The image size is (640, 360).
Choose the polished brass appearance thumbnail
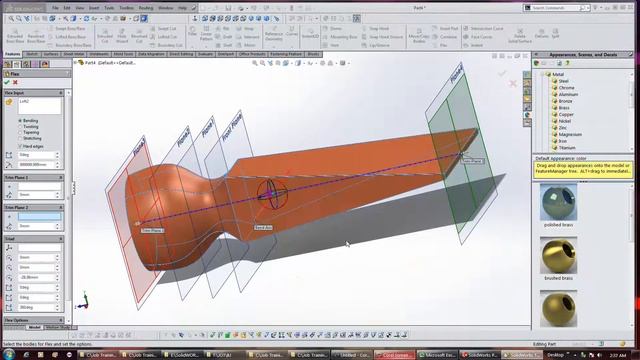click(558, 202)
